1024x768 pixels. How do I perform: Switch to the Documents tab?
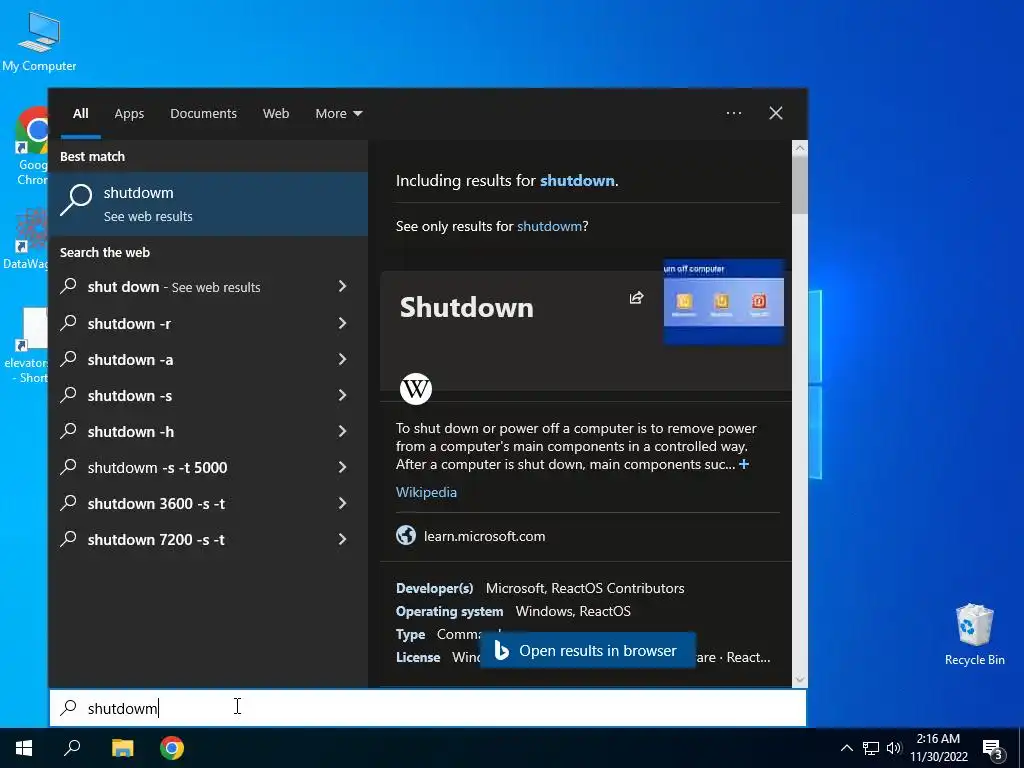203,113
